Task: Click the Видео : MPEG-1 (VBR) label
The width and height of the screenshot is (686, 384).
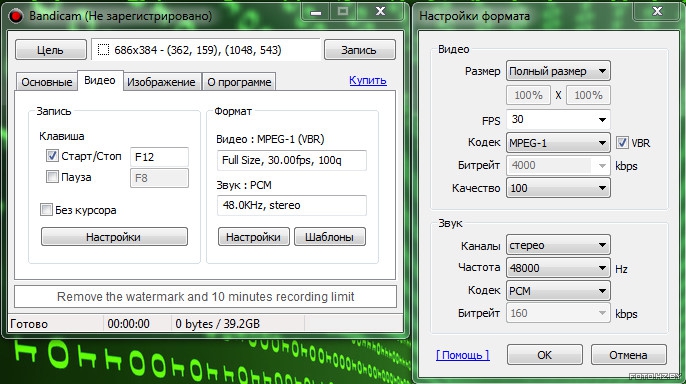Action: [270, 139]
